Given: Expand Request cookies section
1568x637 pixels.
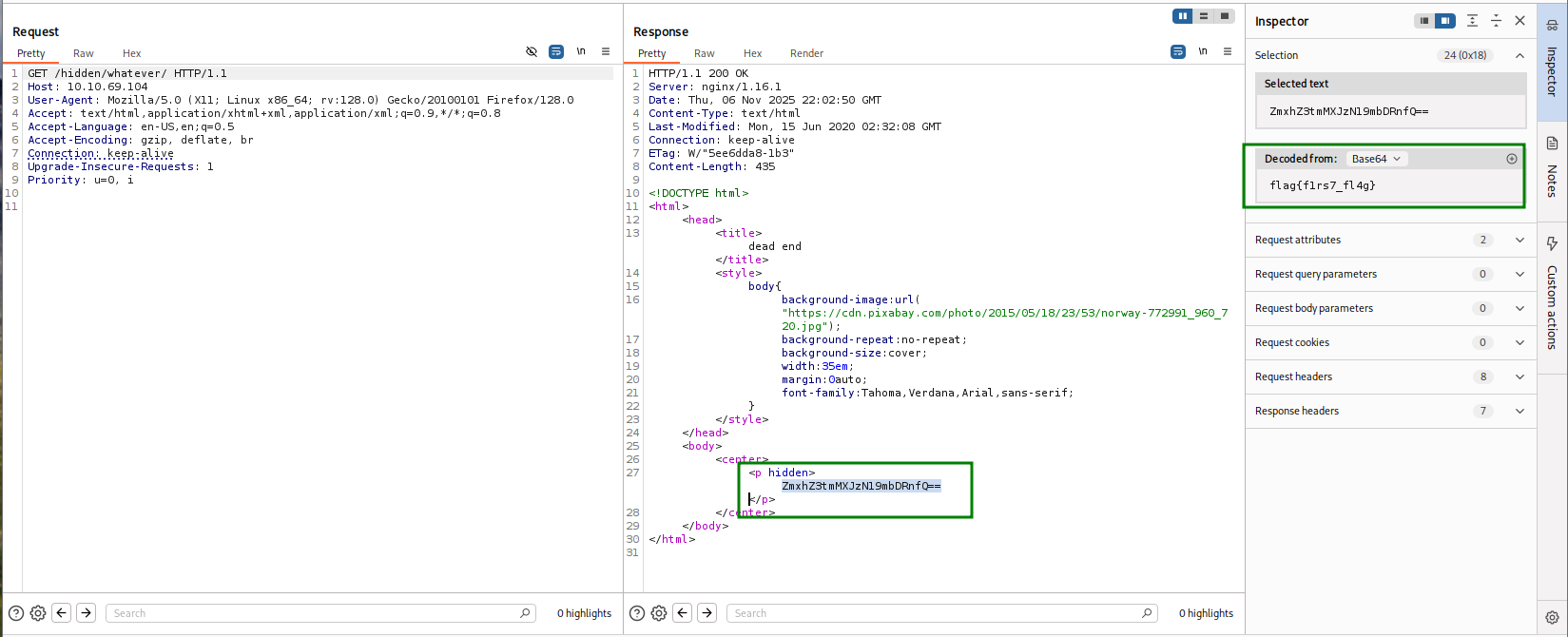Looking at the screenshot, I should pyautogui.click(x=1520, y=342).
